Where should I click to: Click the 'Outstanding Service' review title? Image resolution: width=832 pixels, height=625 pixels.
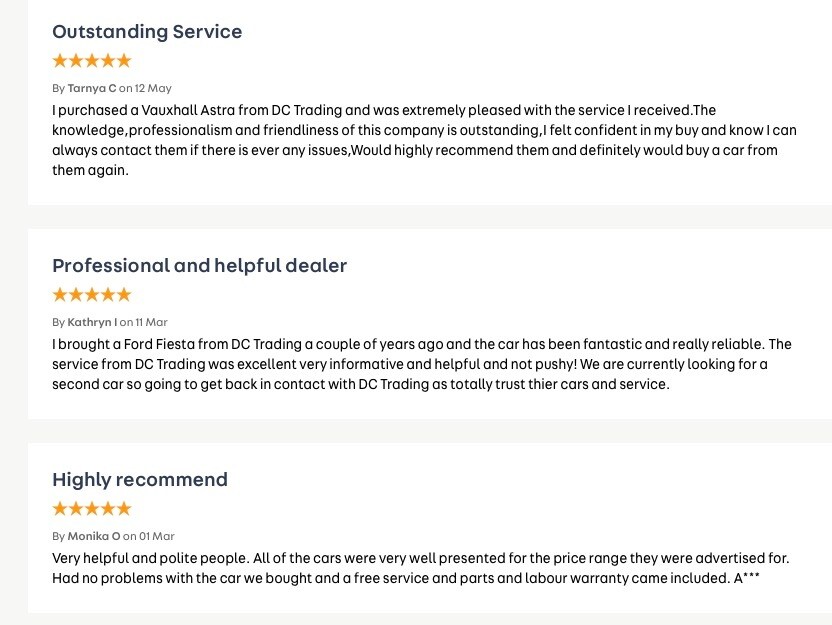pyautogui.click(x=147, y=32)
